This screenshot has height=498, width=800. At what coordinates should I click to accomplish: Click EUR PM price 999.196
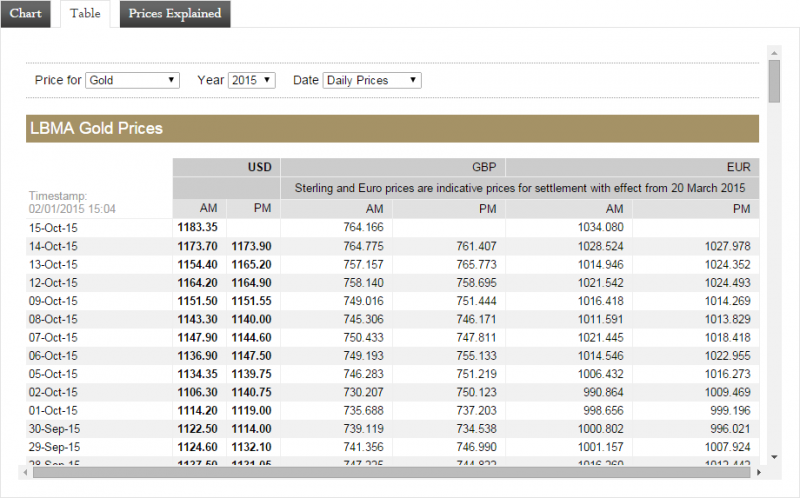pyautogui.click(x=731, y=411)
